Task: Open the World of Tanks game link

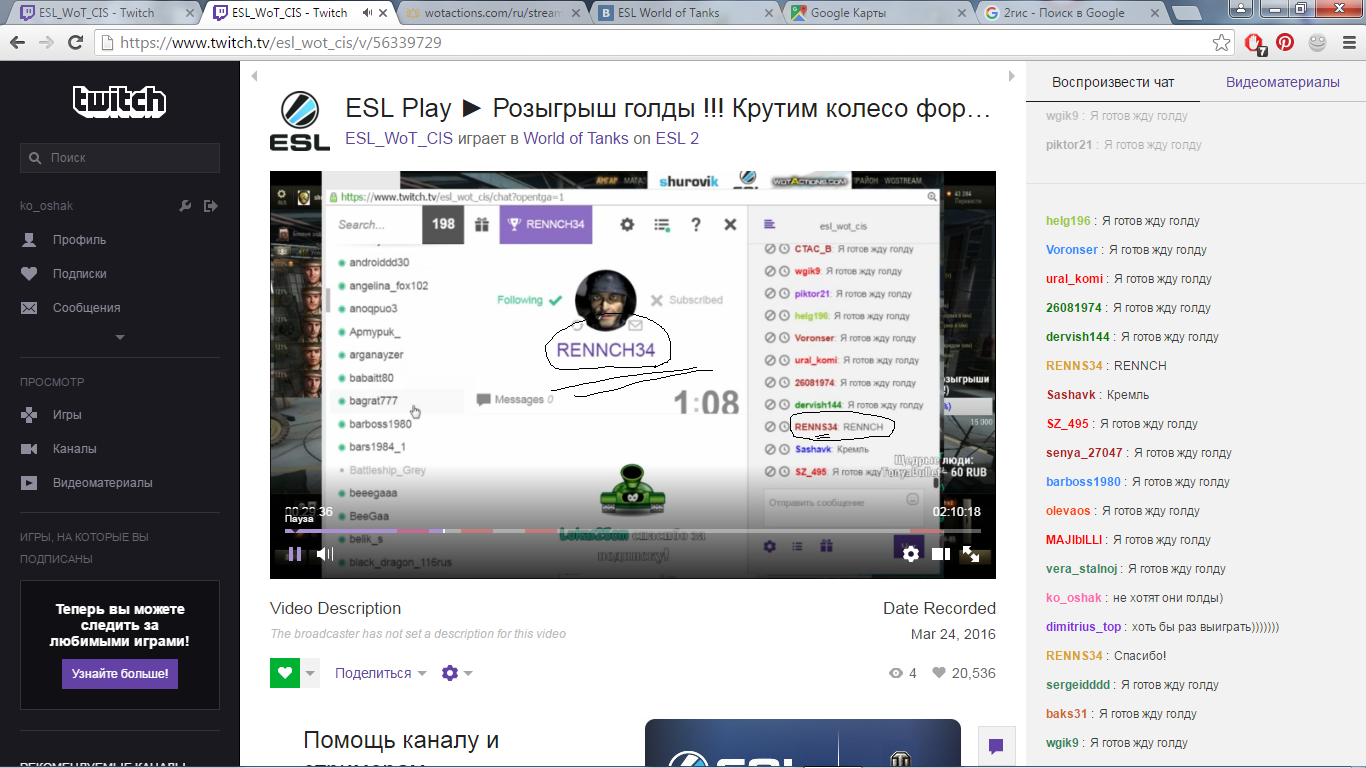Action: click(x=576, y=138)
